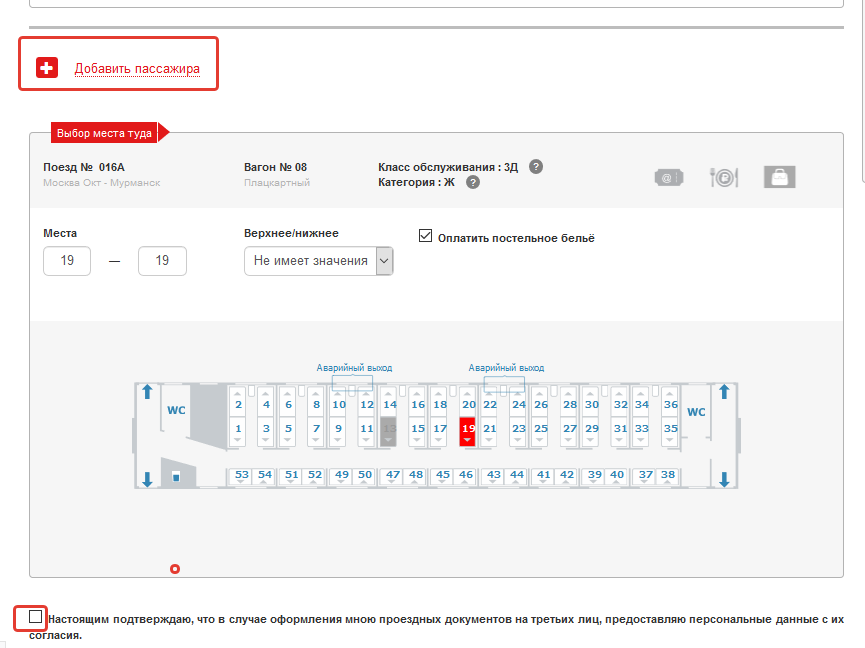
Task: Click the meal service icon
Action: (x=724, y=178)
